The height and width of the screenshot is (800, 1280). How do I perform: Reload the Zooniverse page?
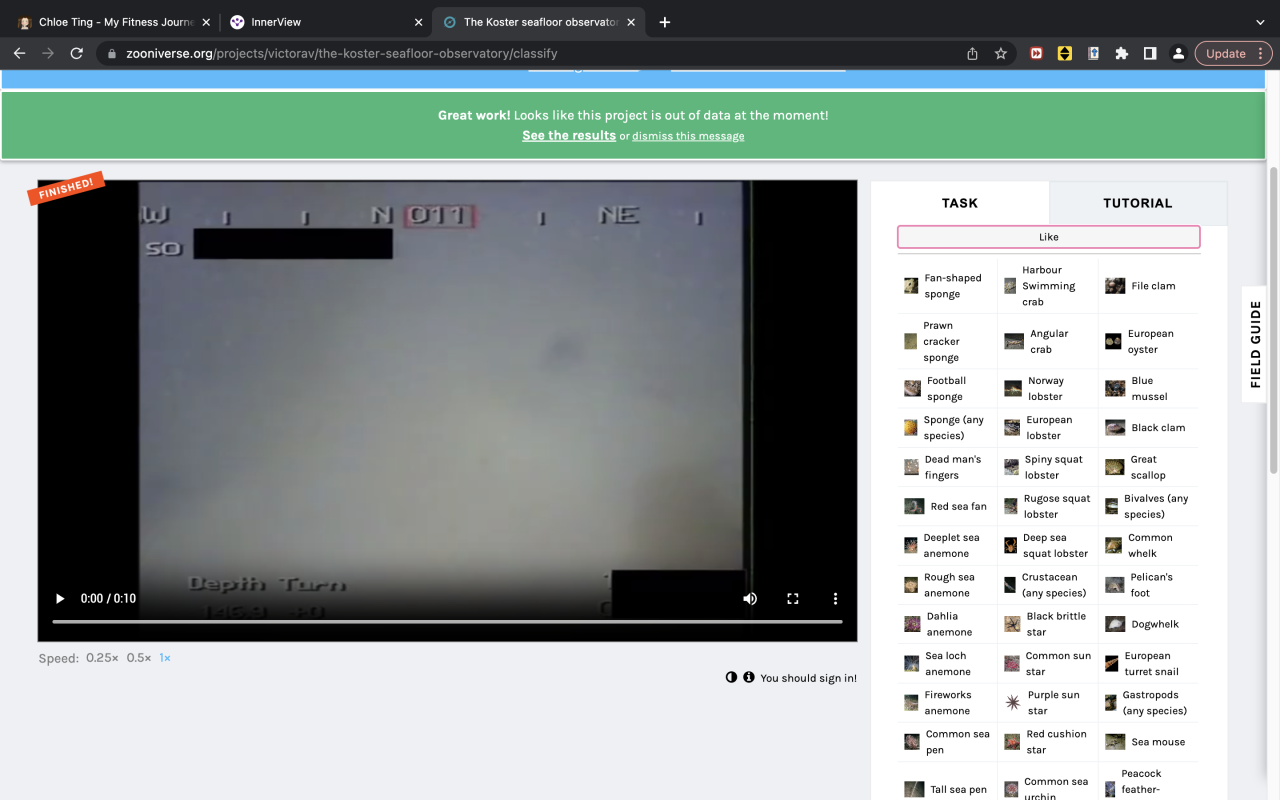point(76,54)
